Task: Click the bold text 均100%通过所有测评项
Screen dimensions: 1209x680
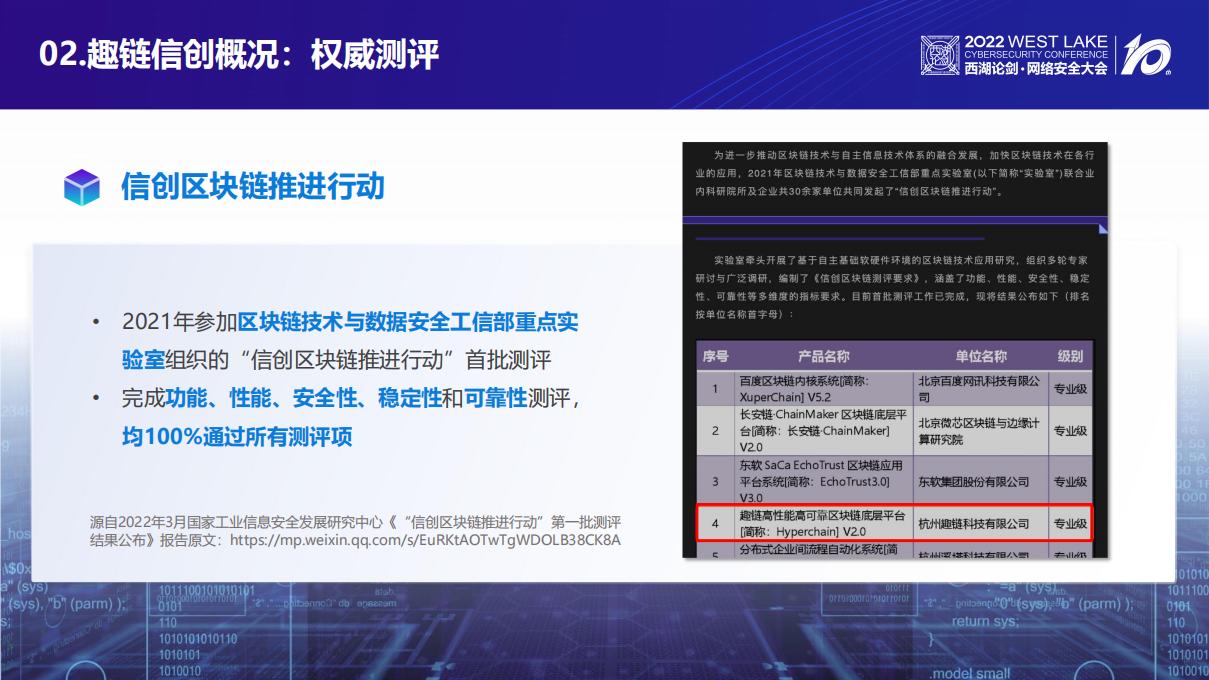Action: tap(237, 437)
